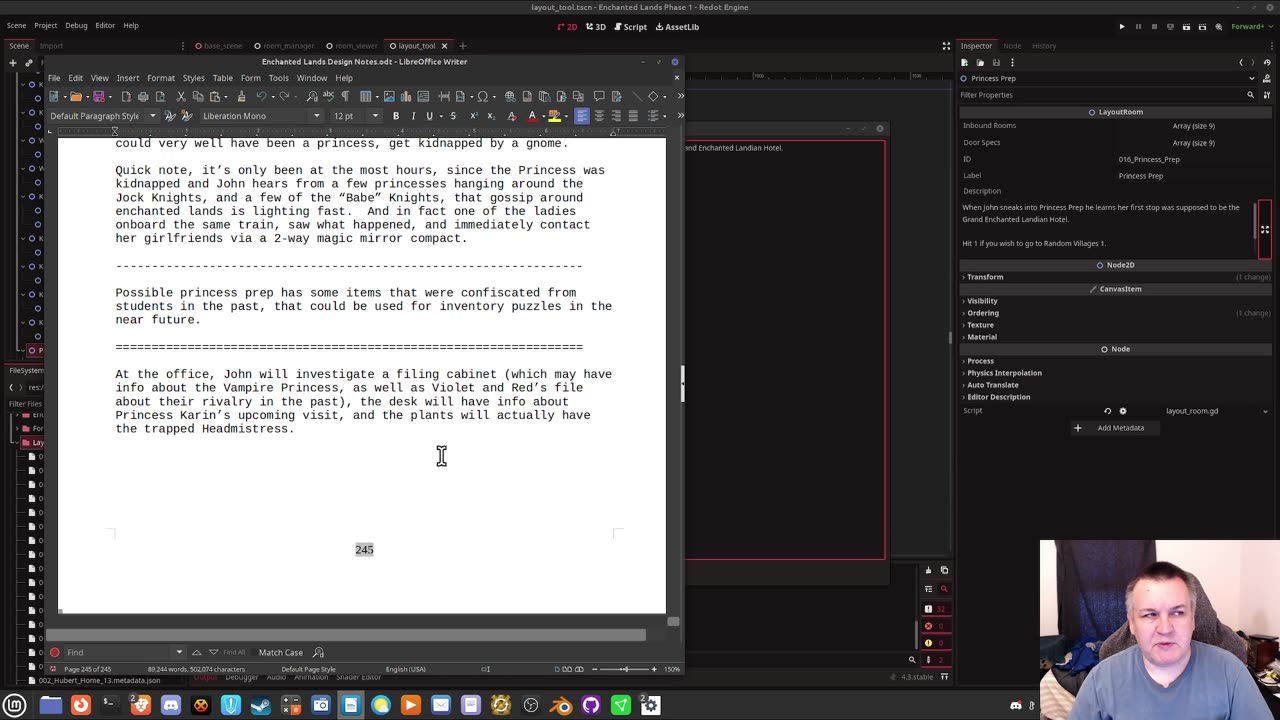
Task: Open the Format menu in Writer
Action: pos(161,78)
